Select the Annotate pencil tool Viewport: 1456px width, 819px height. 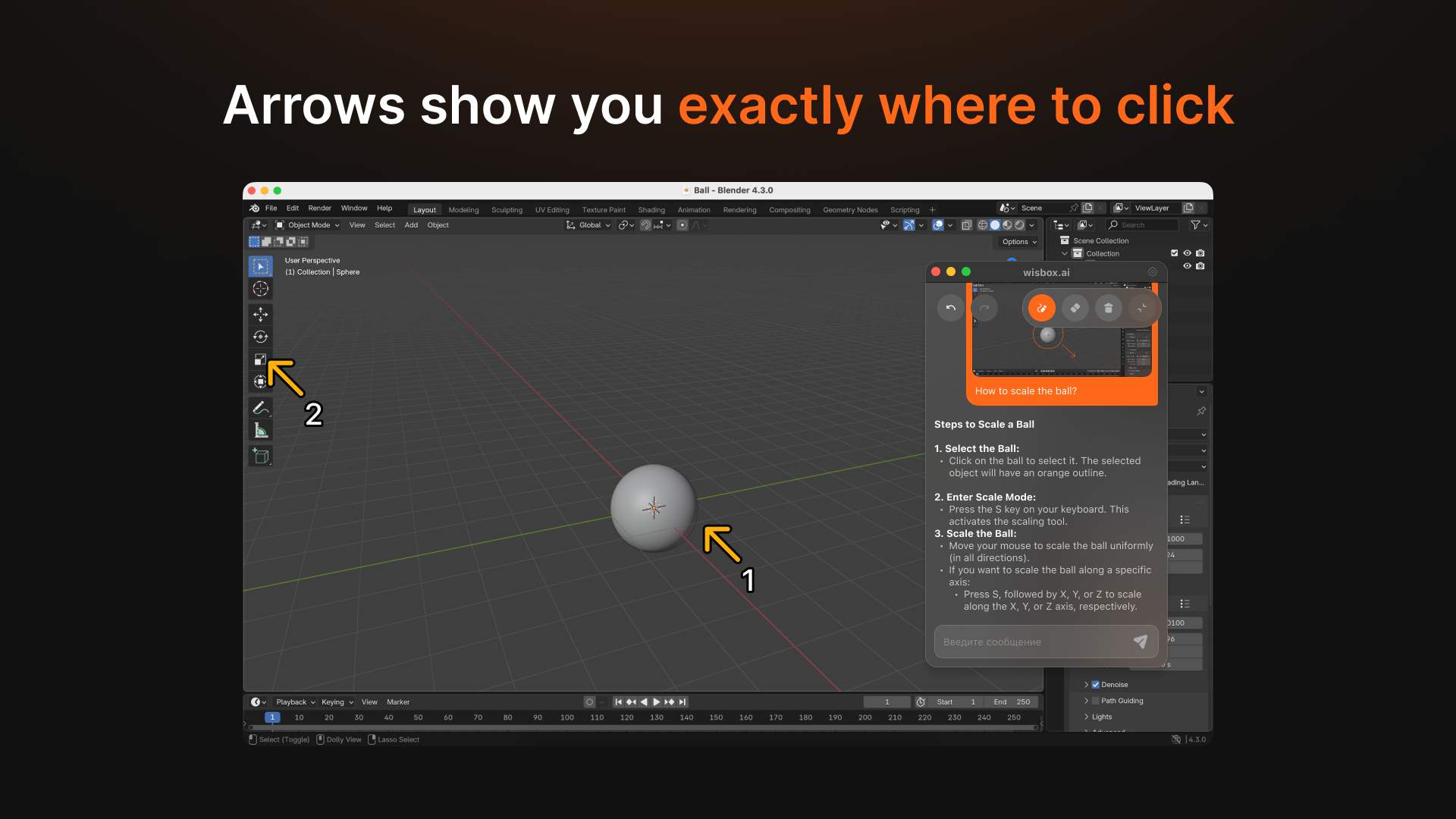point(260,408)
